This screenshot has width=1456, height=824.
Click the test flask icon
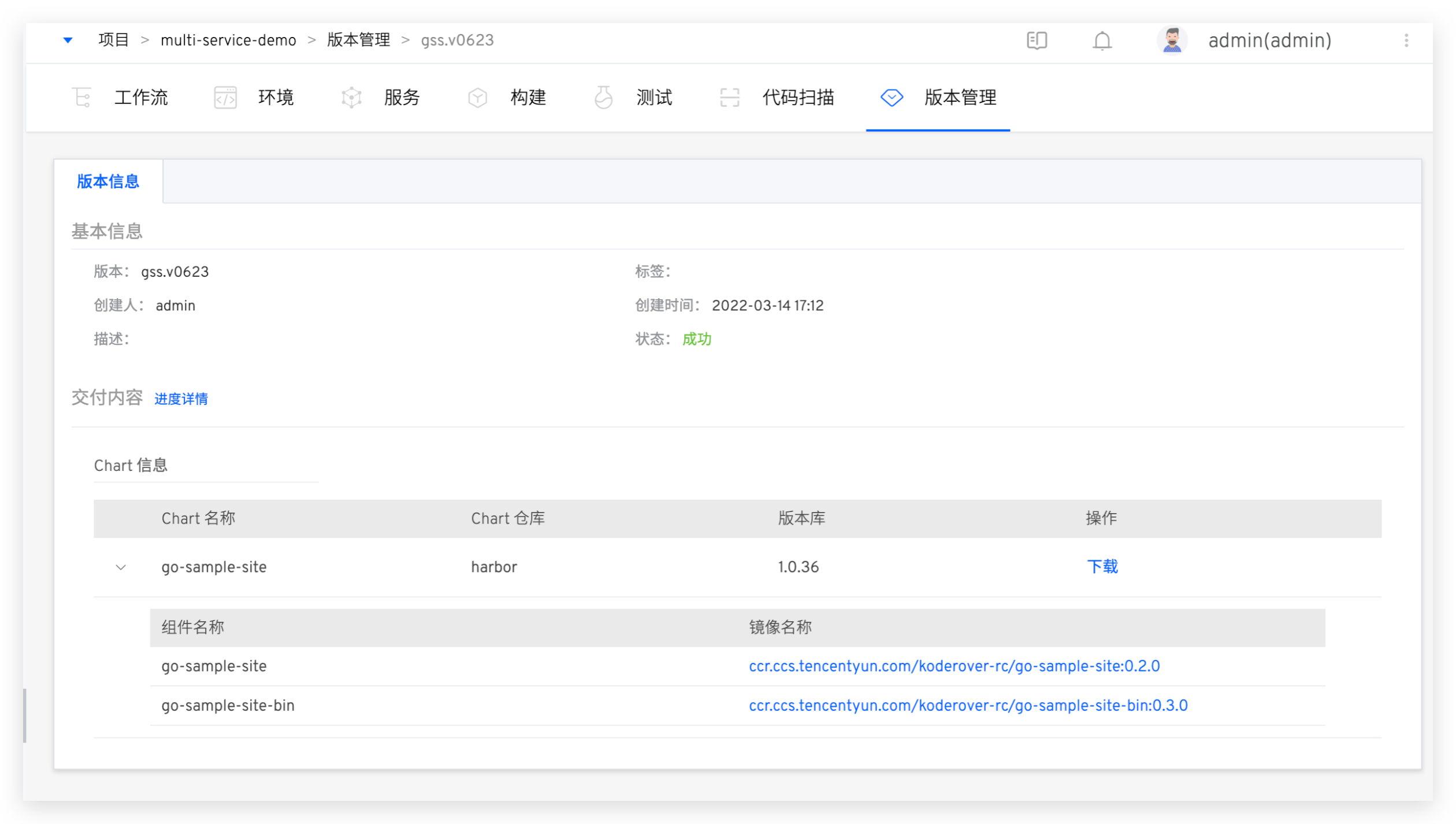603,97
